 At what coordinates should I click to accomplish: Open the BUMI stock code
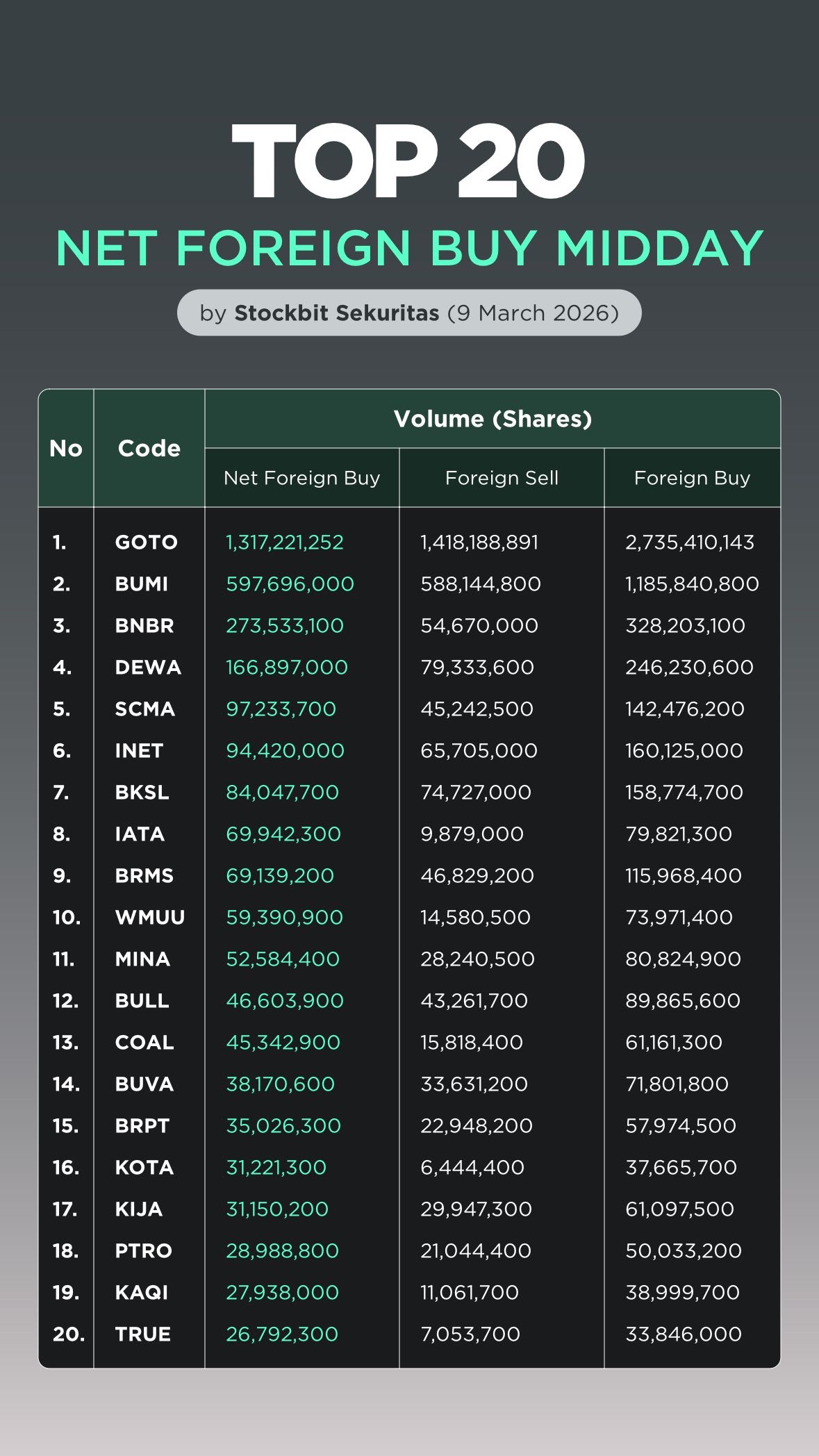point(141,584)
